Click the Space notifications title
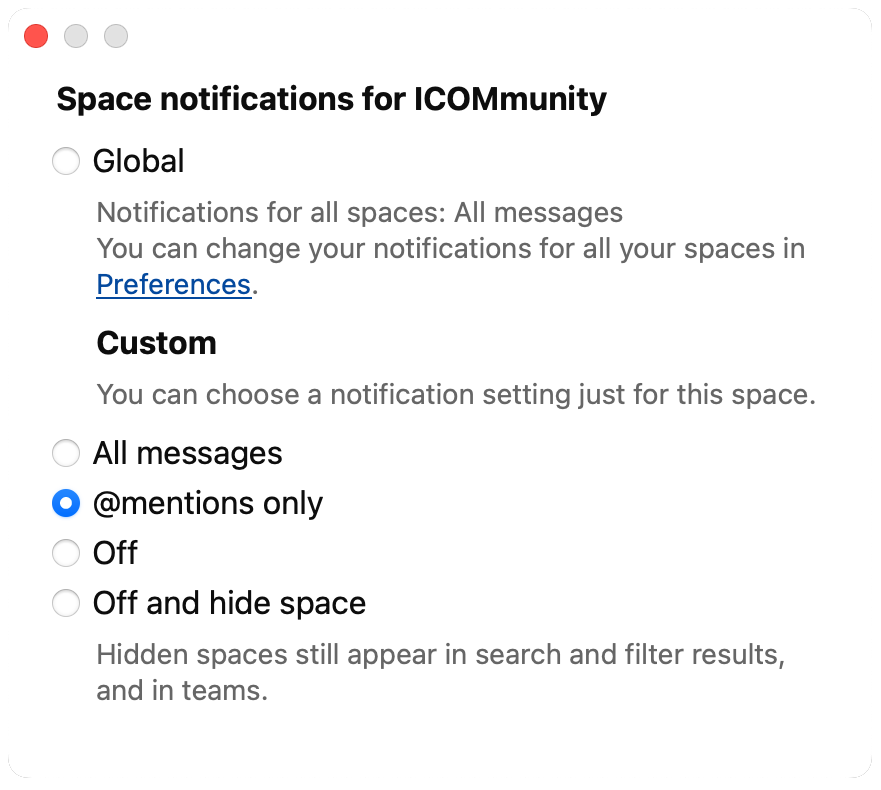Image resolution: width=881 pixels, height=790 pixels. [x=331, y=99]
